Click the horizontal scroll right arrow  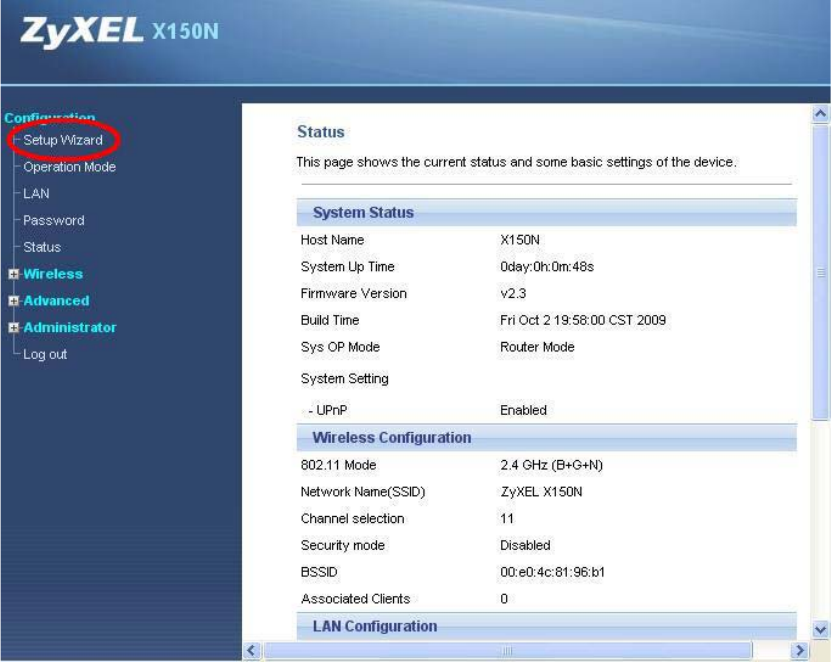point(799,650)
